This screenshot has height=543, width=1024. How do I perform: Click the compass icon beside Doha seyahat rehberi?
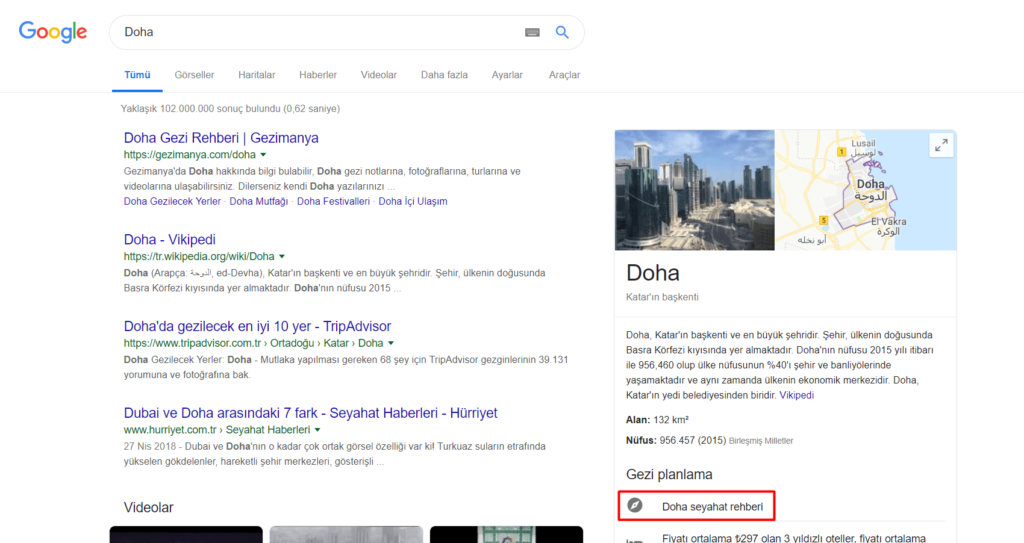(635, 505)
